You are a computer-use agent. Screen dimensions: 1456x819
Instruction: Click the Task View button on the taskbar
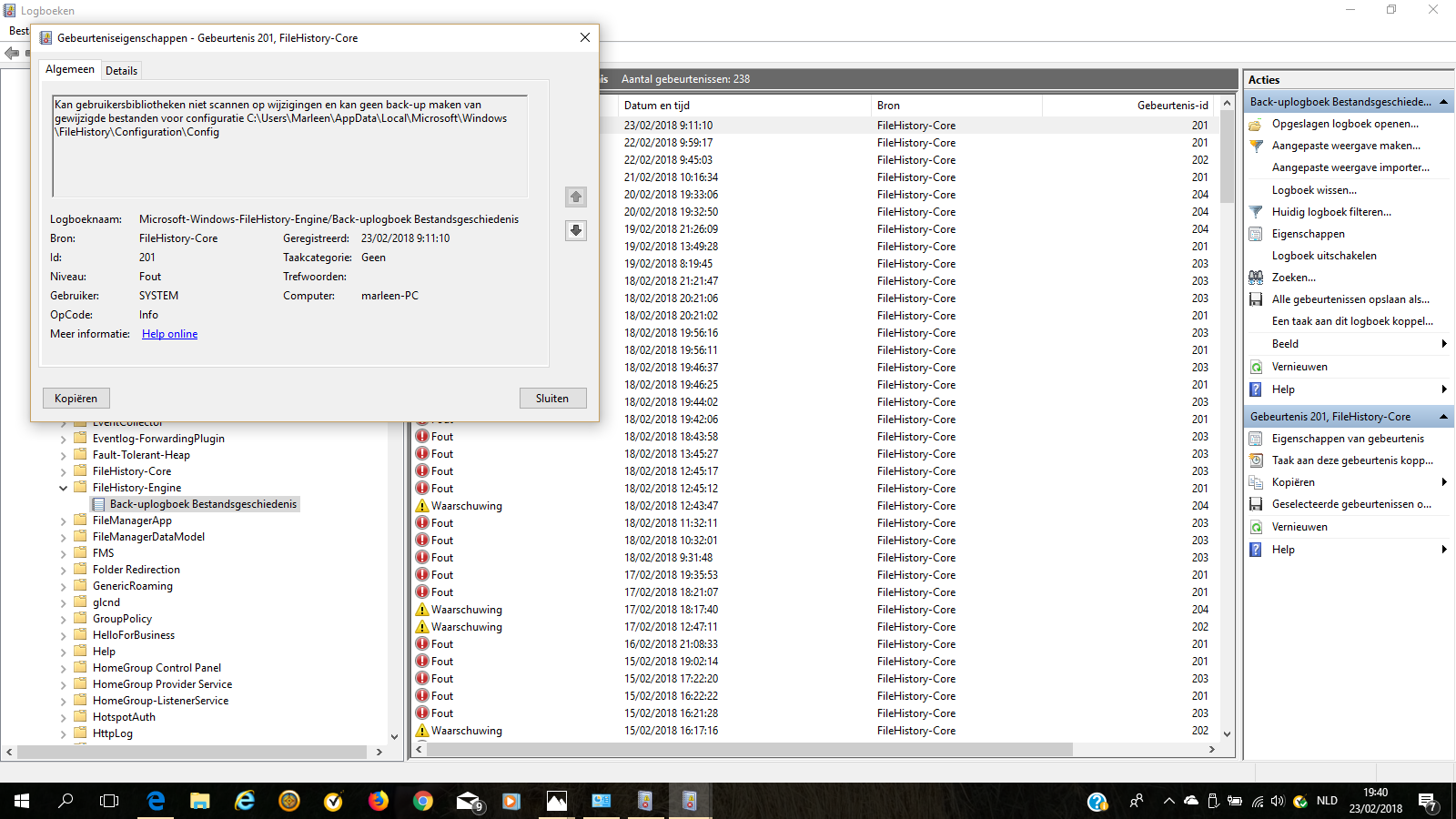[109, 801]
